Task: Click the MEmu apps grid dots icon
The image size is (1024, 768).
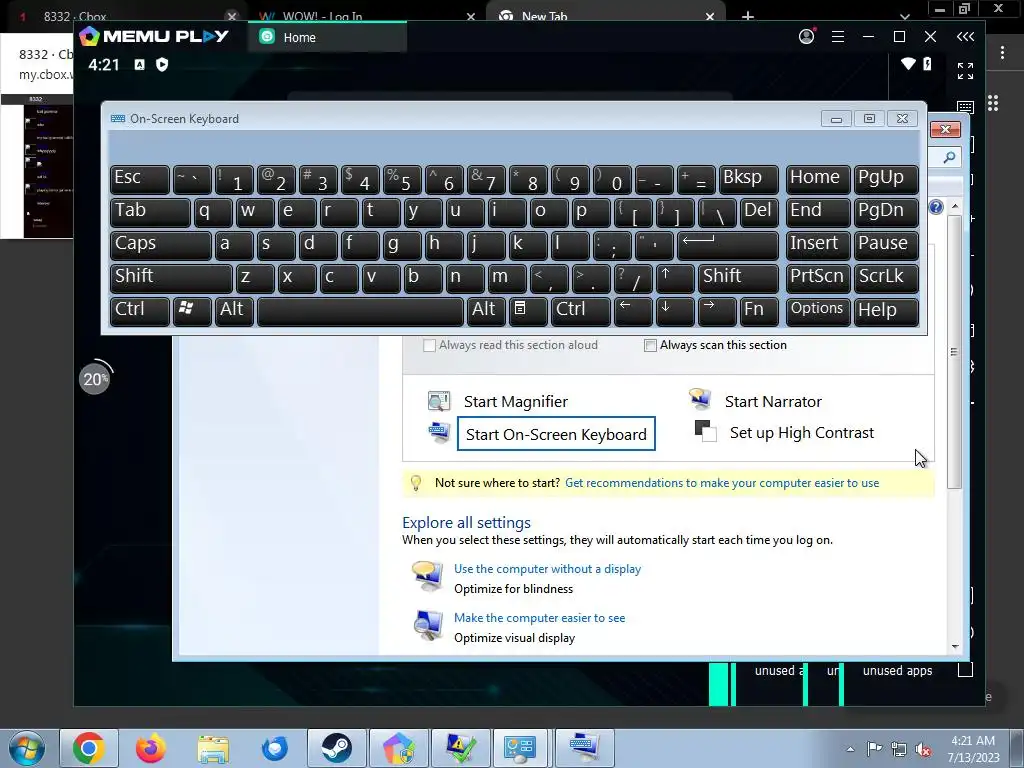Action: pyautogui.click(x=993, y=103)
